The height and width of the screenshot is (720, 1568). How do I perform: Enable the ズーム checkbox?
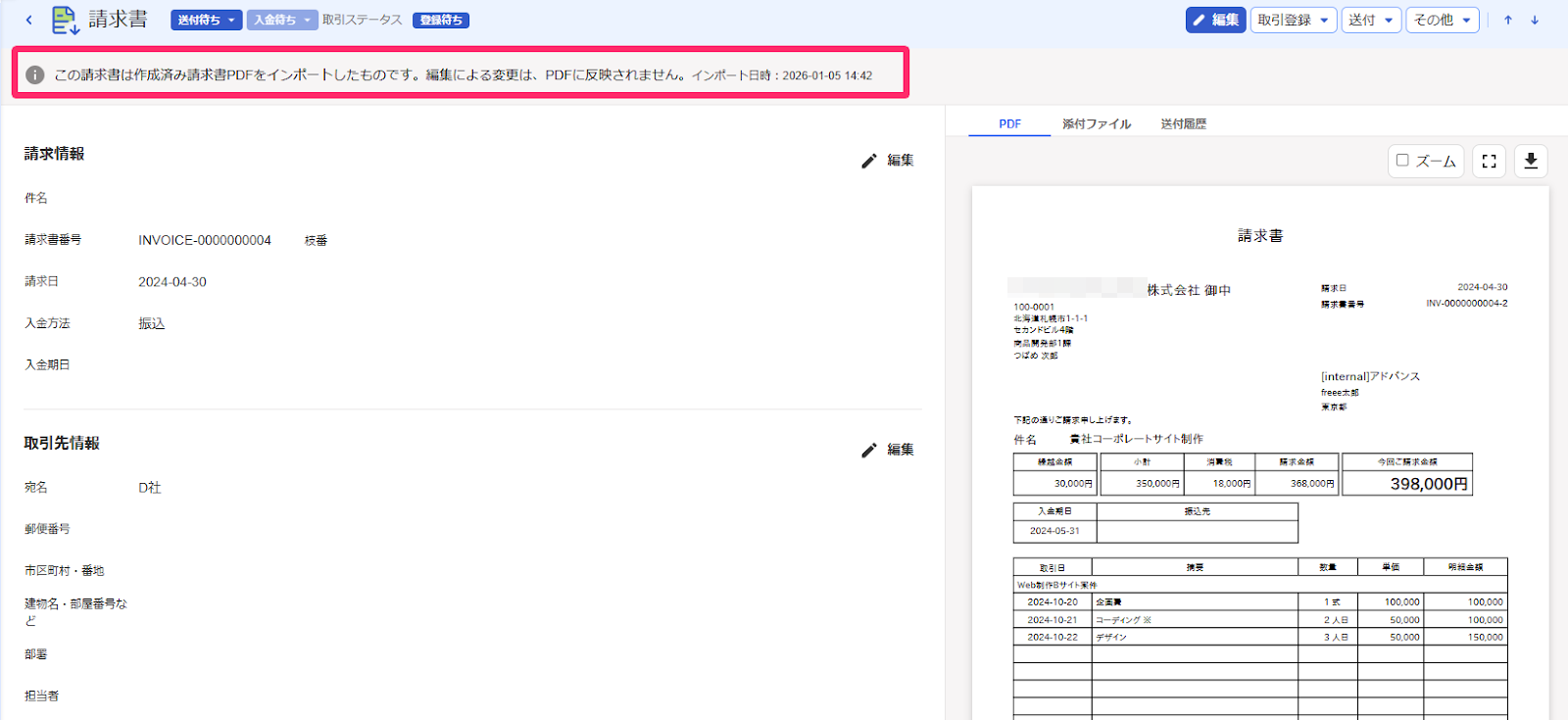point(1402,161)
